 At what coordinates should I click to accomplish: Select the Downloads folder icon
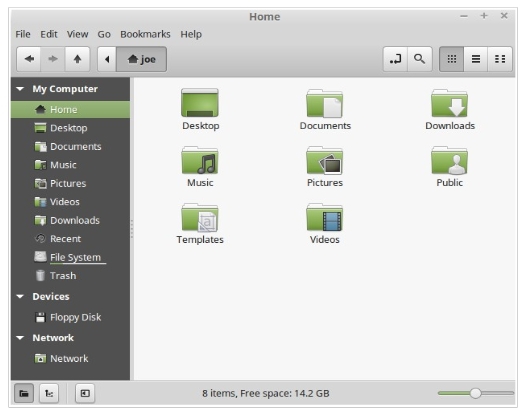coord(449,103)
